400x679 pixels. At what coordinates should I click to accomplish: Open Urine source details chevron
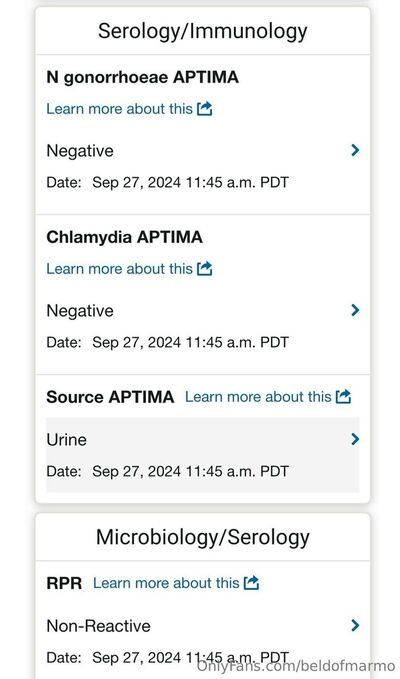click(355, 439)
